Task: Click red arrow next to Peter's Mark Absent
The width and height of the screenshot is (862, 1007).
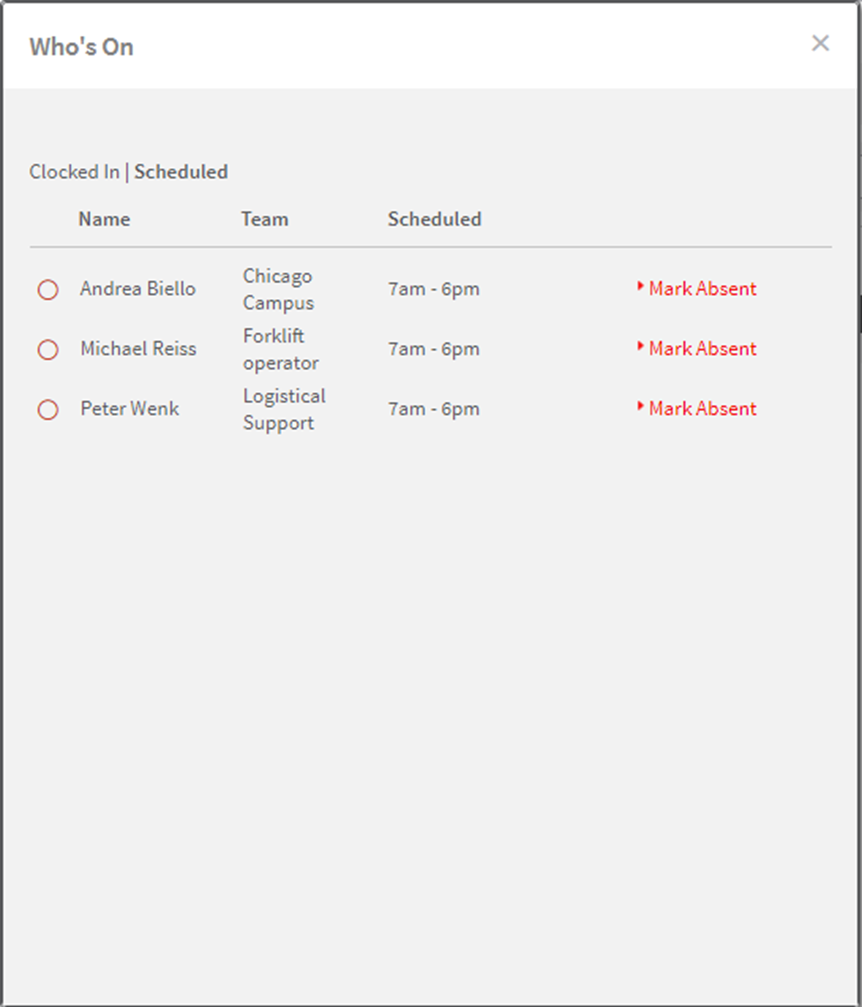Action: (640, 405)
